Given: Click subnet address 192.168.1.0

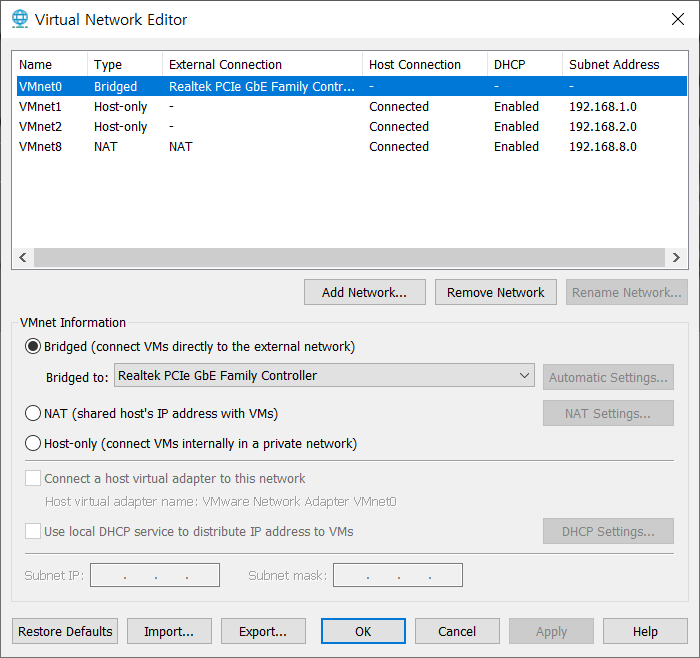Looking at the screenshot, I should (x=603, y=106).
